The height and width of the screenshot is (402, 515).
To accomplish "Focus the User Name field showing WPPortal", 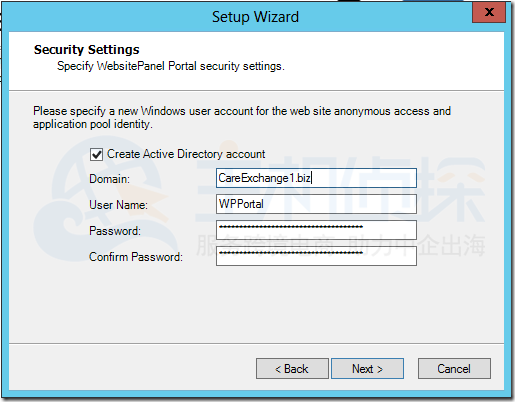I will pos(316,204).
